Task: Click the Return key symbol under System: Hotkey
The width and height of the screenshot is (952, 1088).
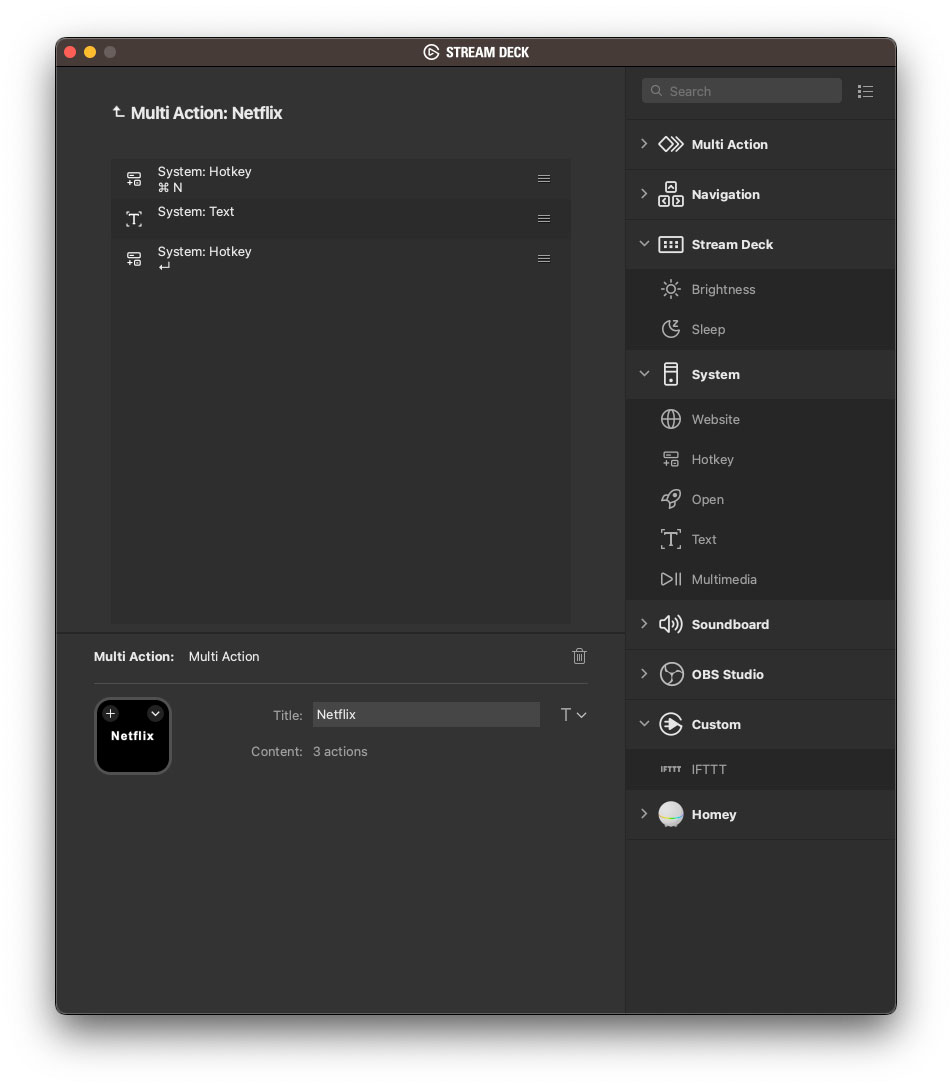Action: click(x=164, y=266)
